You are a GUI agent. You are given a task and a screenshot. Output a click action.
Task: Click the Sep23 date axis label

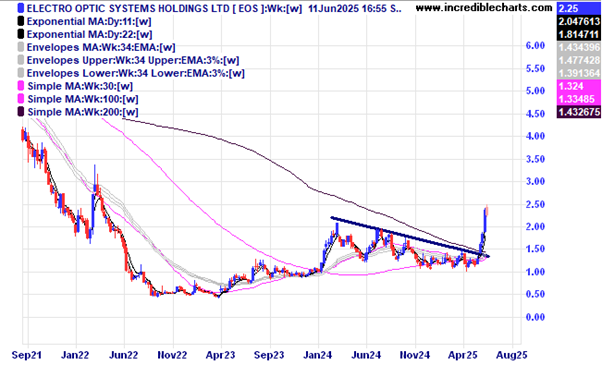tap(269, 355)
